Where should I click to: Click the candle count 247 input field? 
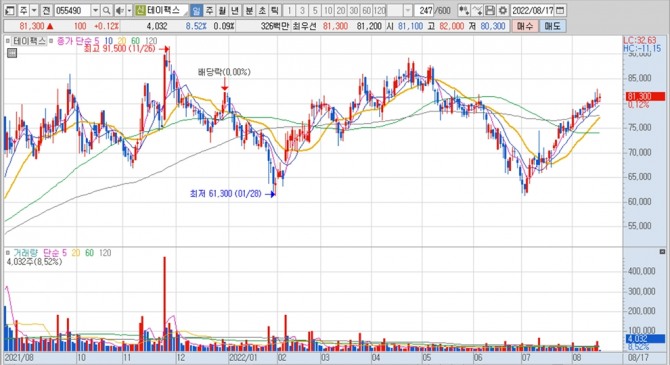pos(423,10)
